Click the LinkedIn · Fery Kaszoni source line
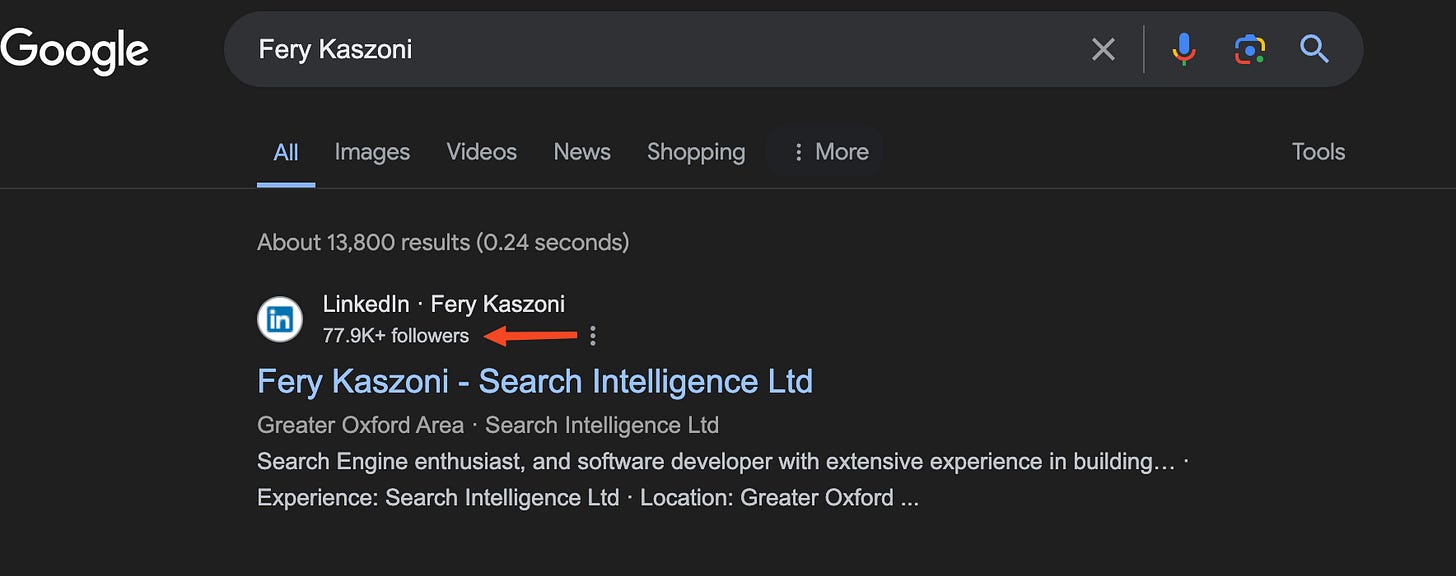 coord(444,304)
